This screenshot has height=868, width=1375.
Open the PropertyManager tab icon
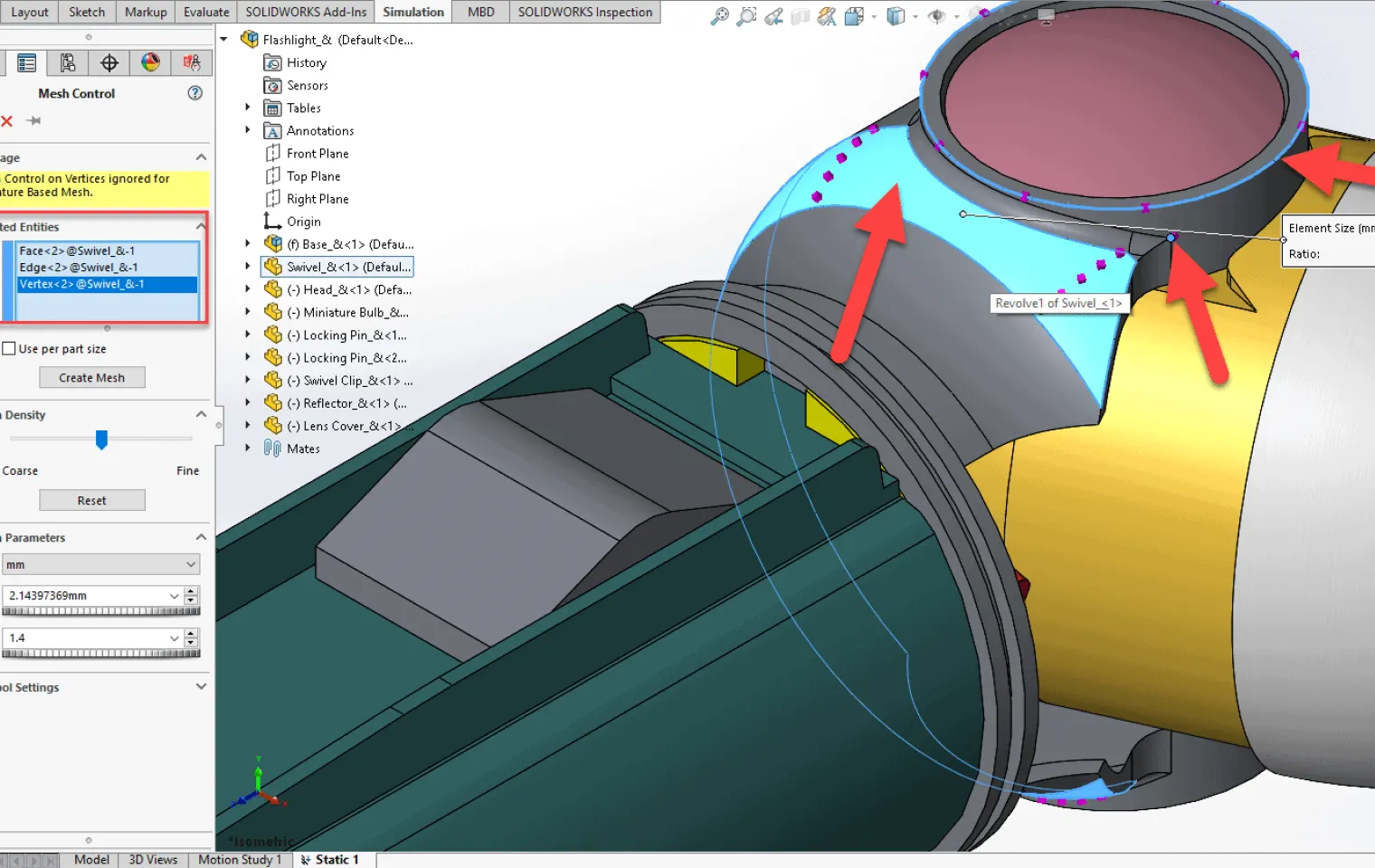[26, 62]
